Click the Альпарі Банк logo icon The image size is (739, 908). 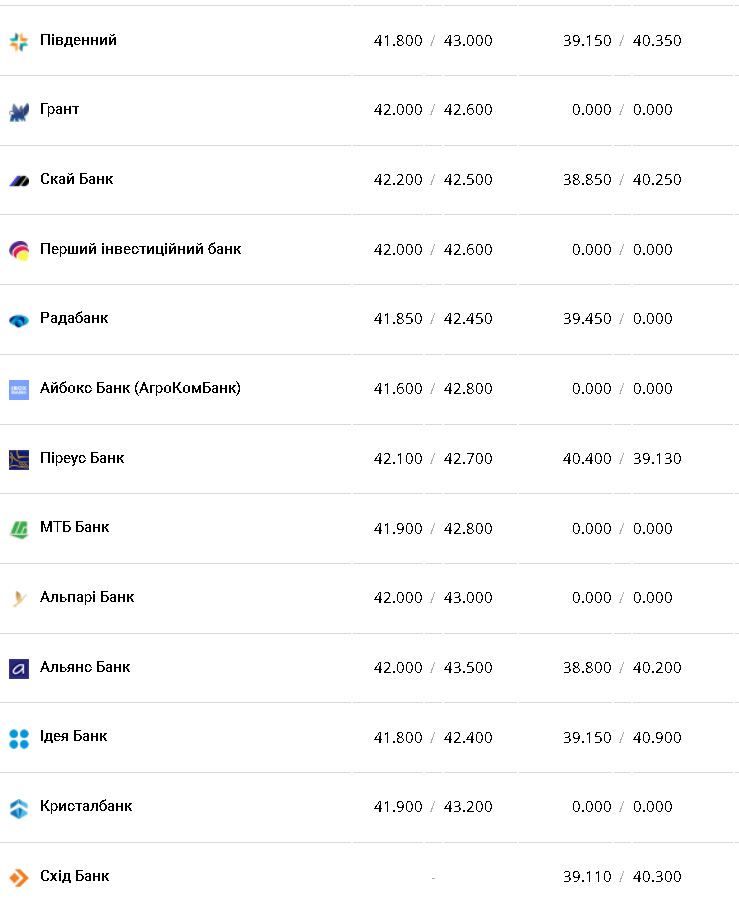coord(19,598)
